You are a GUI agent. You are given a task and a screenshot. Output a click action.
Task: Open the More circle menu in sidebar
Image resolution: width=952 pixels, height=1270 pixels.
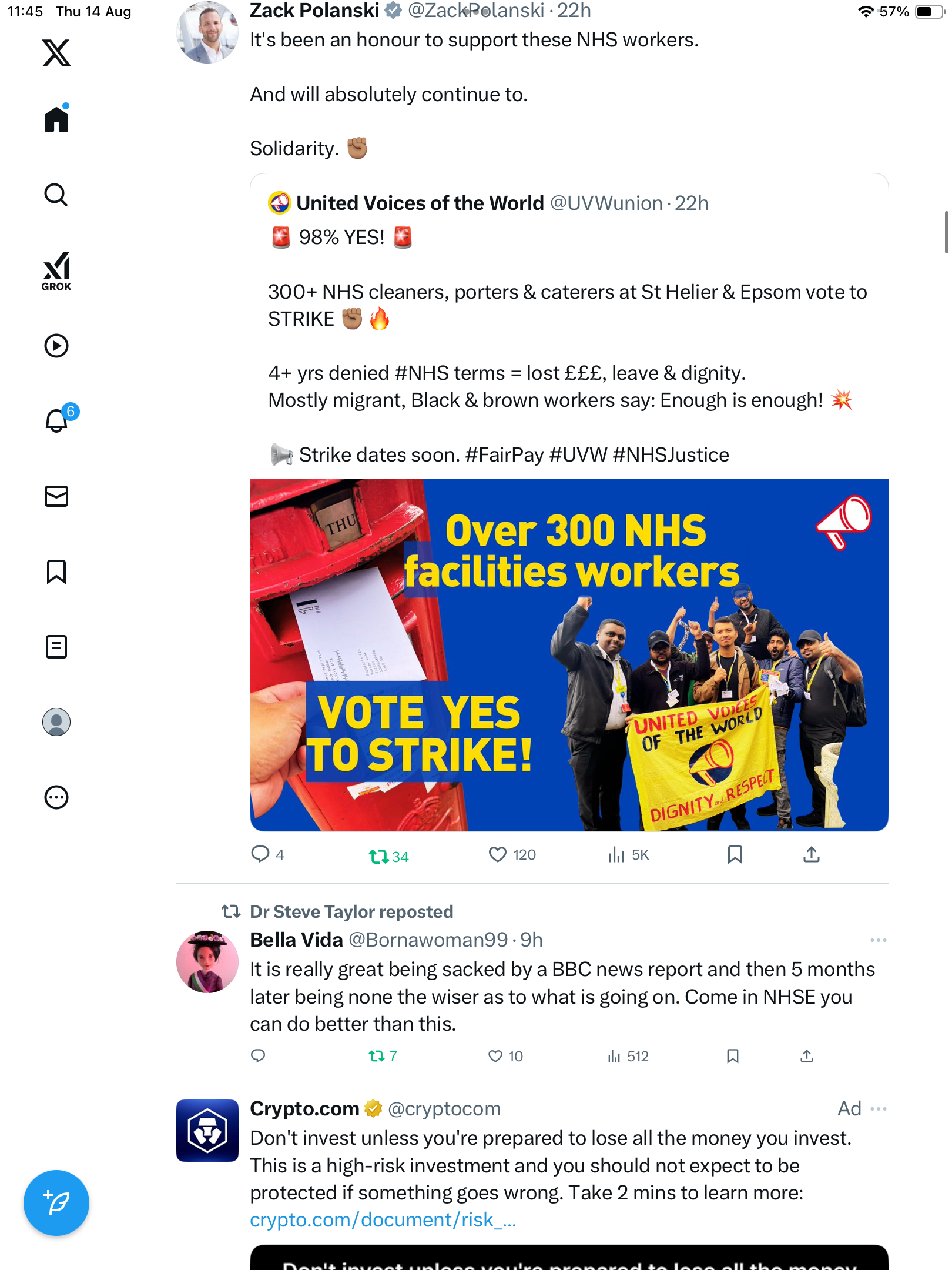56,797
